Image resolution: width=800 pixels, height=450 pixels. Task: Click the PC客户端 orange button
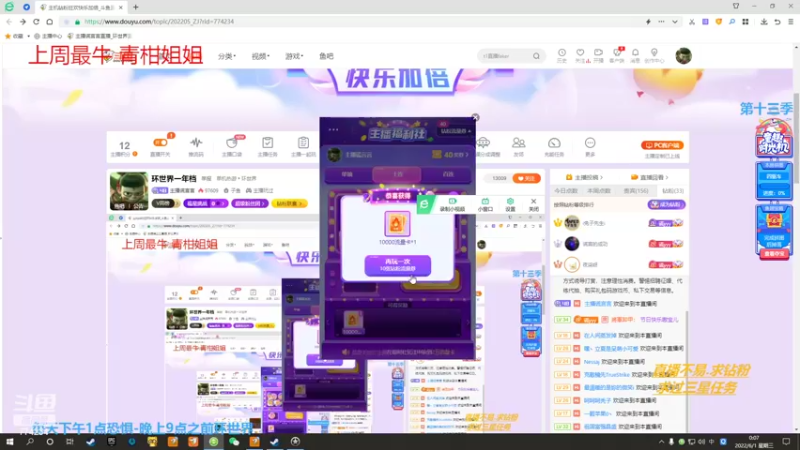[662, 145]
